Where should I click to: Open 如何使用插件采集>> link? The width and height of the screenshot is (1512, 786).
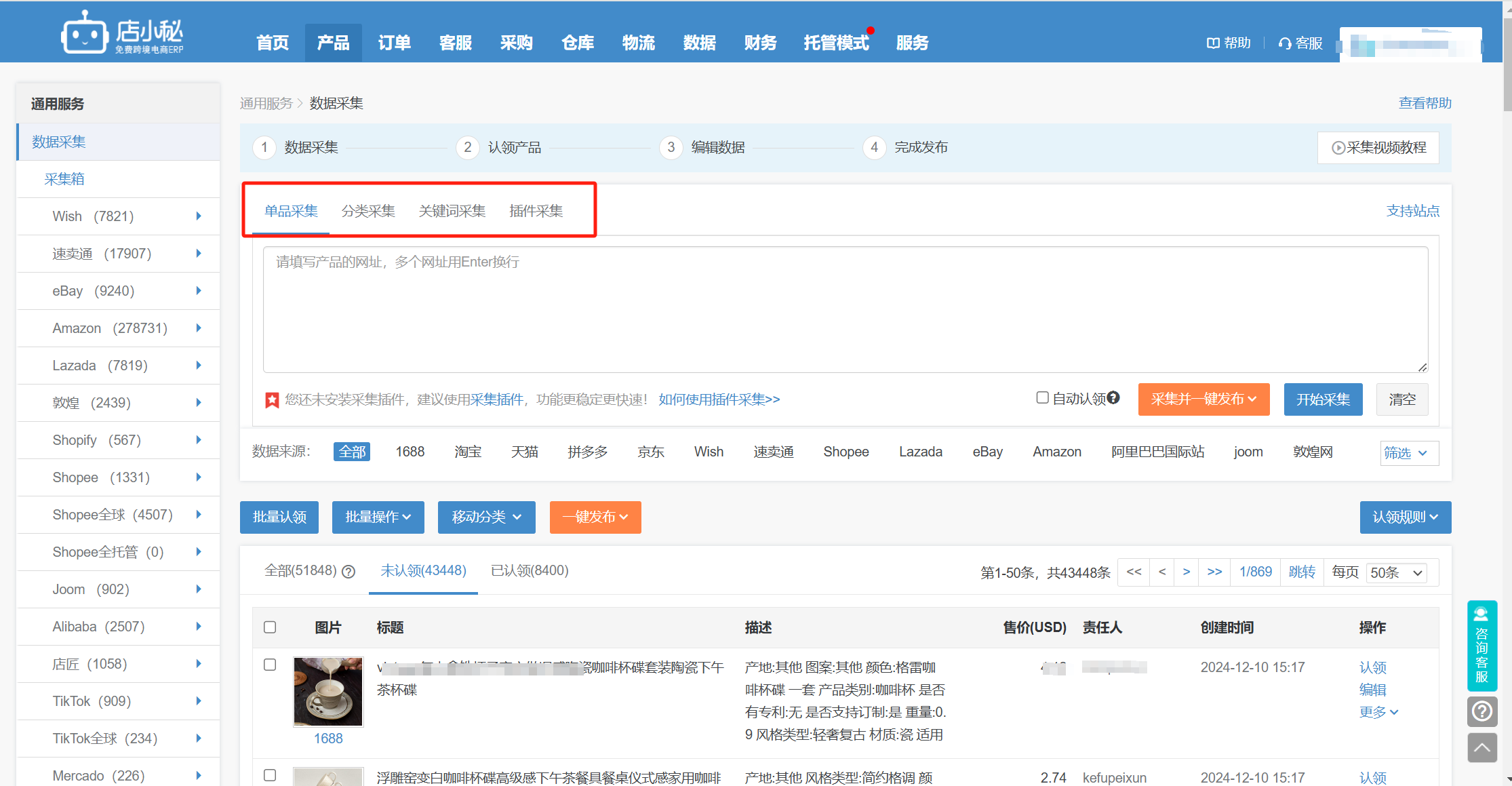point(719,399)
